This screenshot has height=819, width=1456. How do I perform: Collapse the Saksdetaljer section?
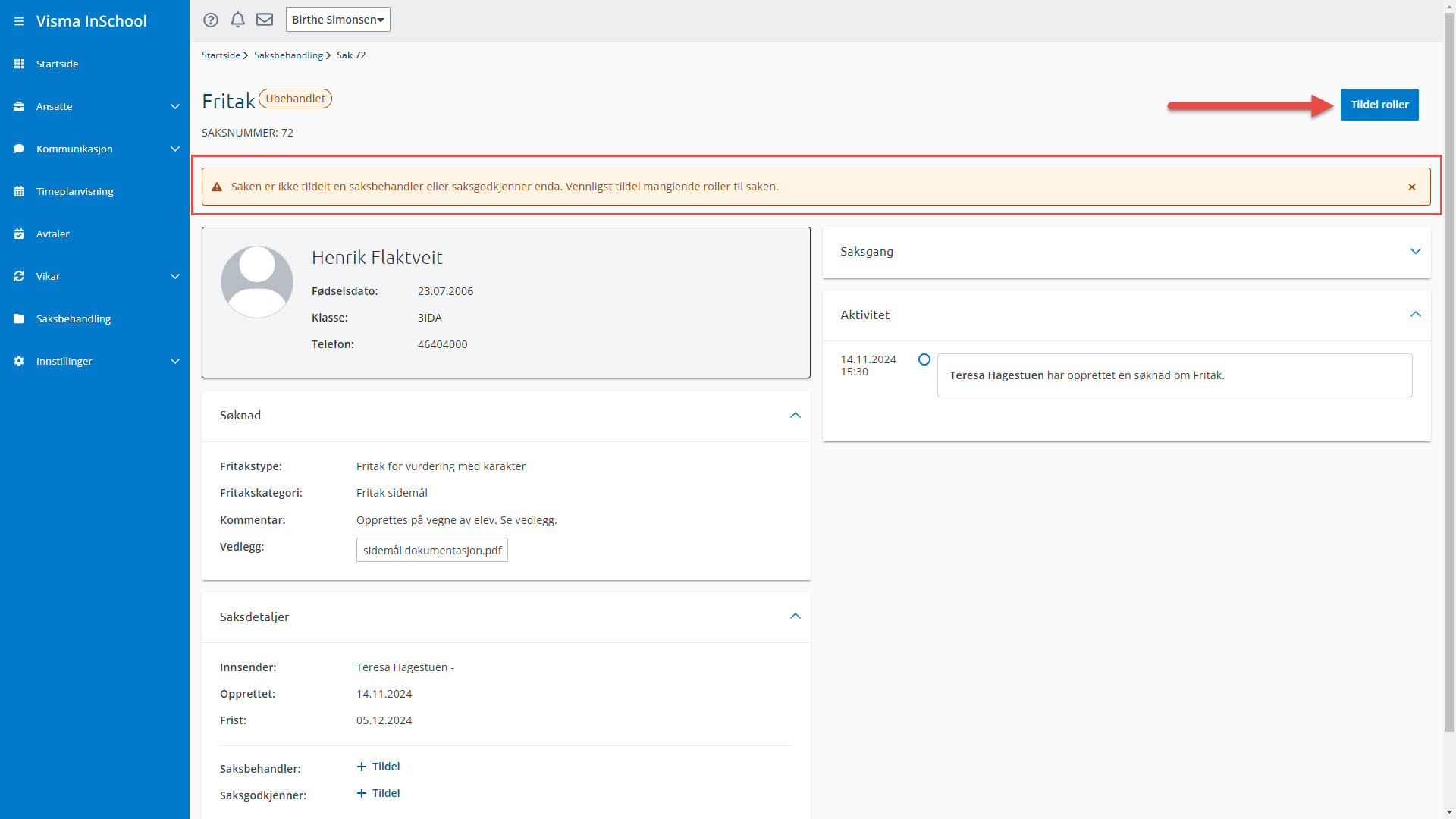795,617
